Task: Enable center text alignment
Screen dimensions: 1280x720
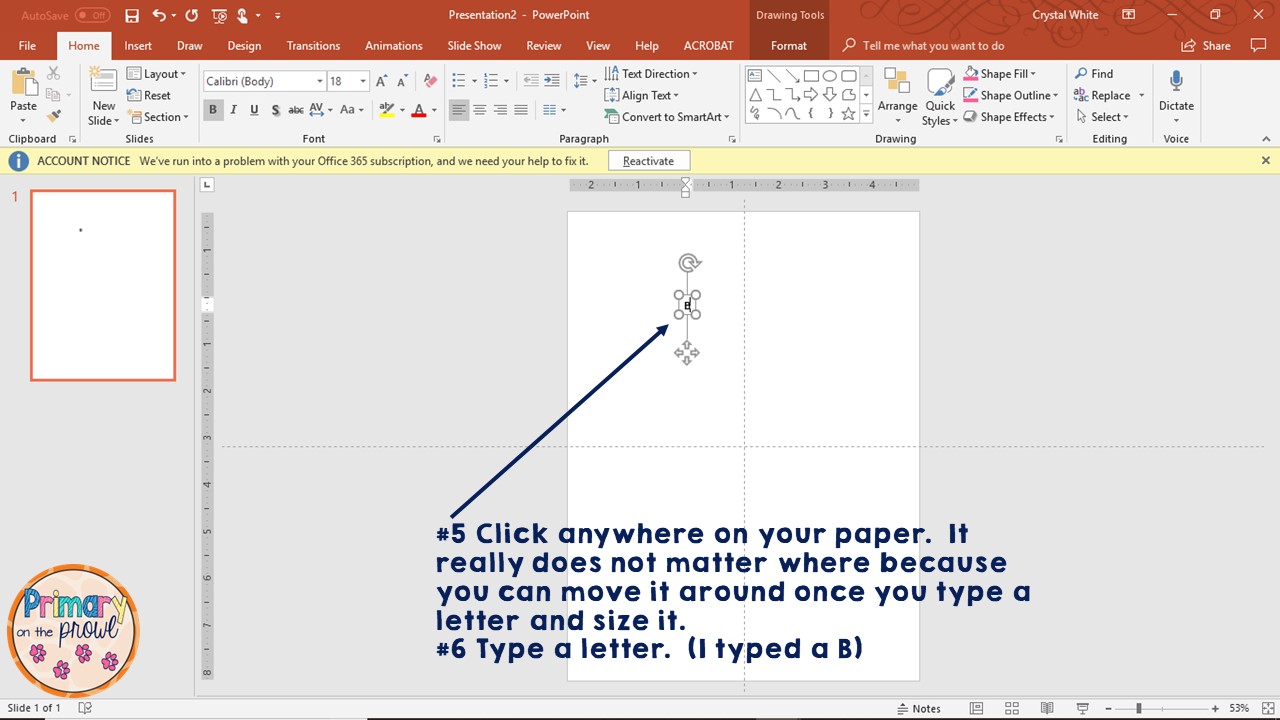Action: [479, 109]
